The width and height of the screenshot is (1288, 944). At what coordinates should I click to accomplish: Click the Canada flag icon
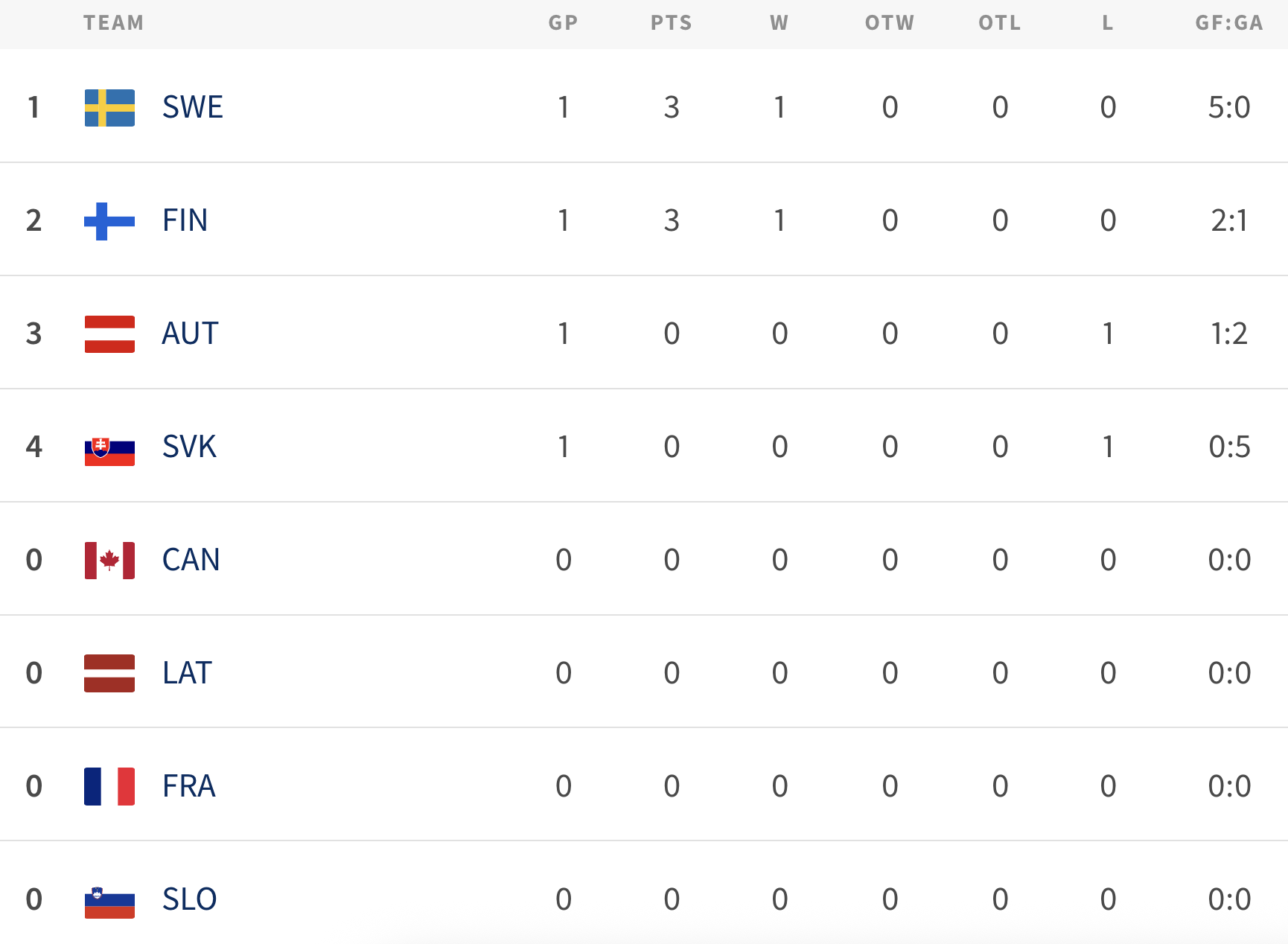109,561
